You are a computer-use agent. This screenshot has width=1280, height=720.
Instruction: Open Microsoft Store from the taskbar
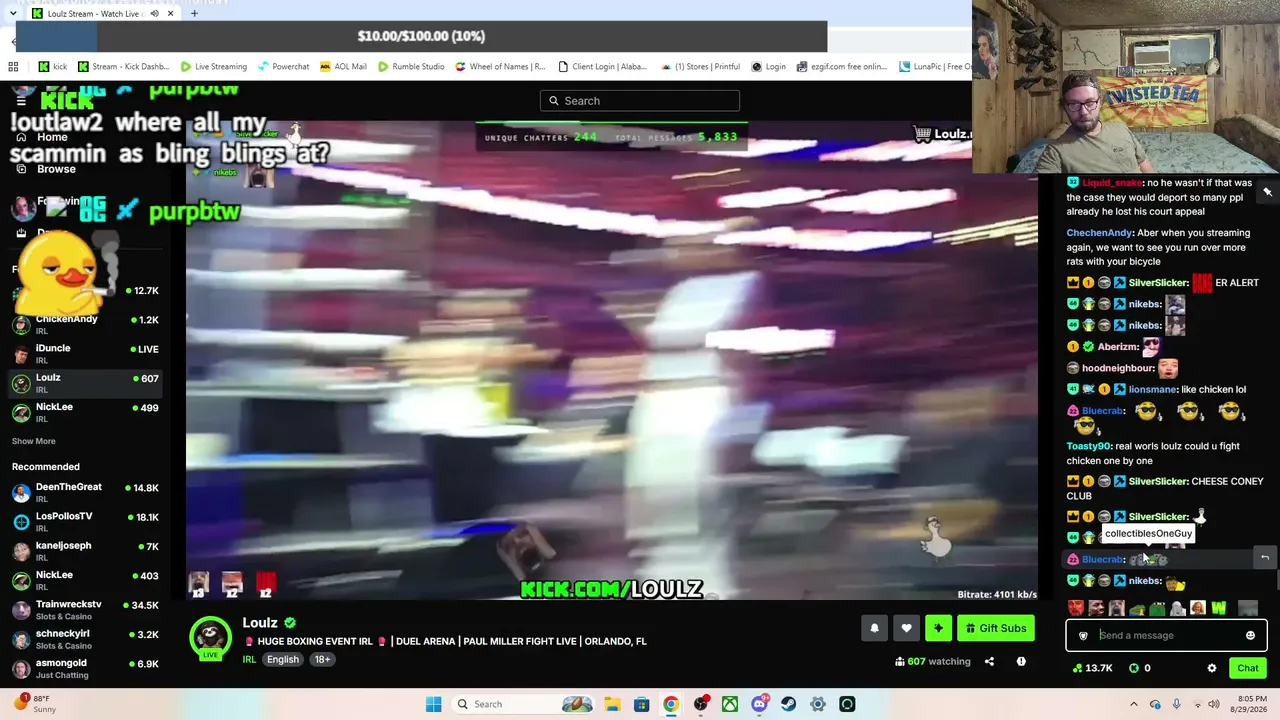coord(641,704)
